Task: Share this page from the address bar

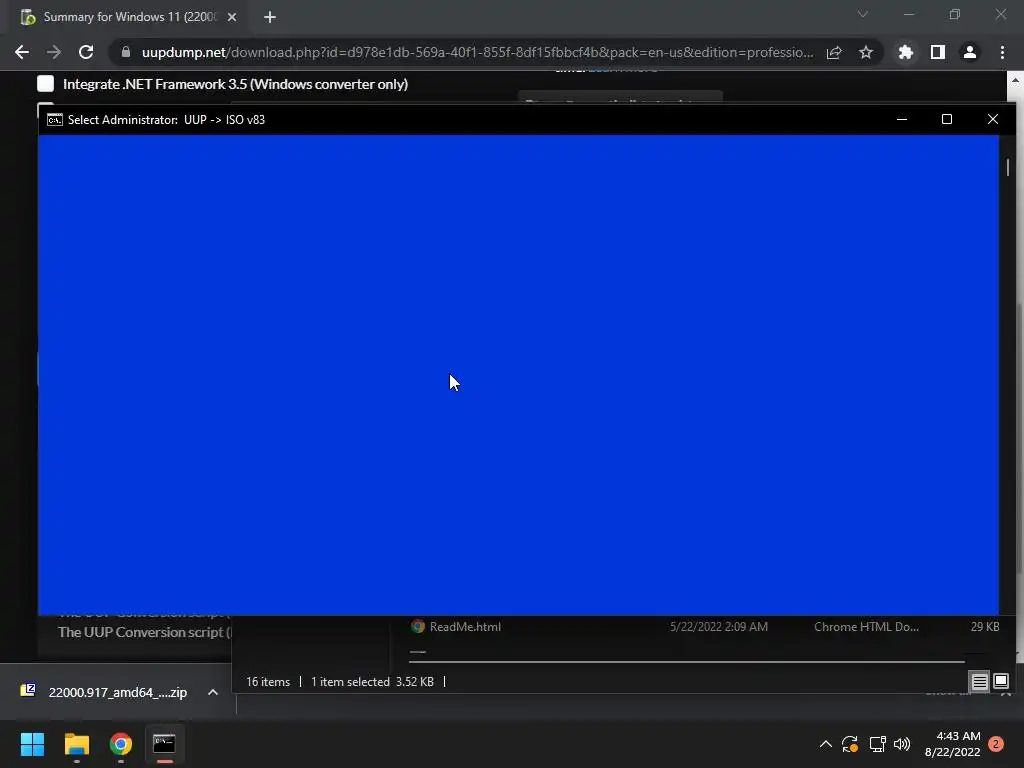Action: click(x=834, y=52)
